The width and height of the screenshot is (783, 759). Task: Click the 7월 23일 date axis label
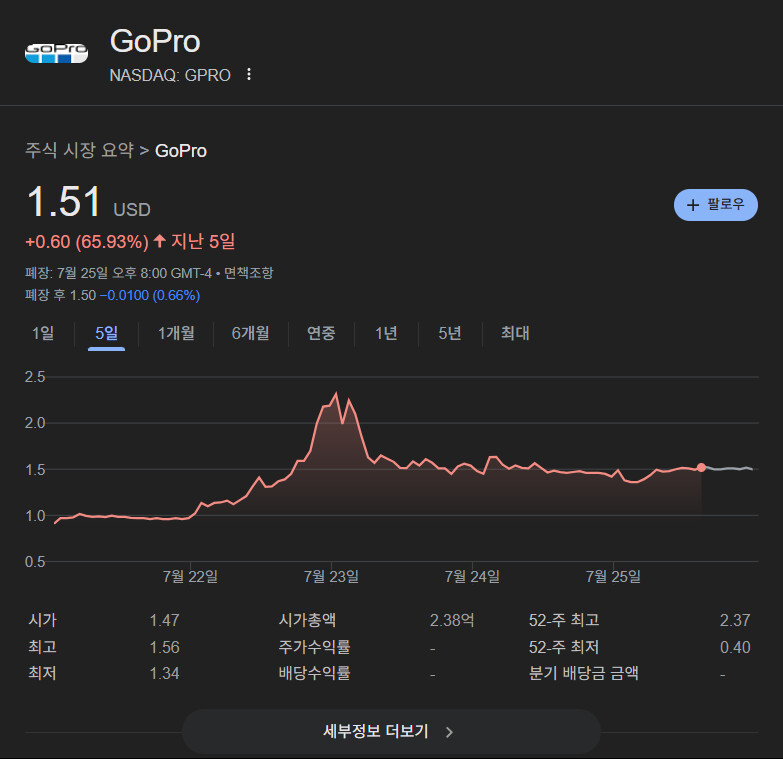331,577
